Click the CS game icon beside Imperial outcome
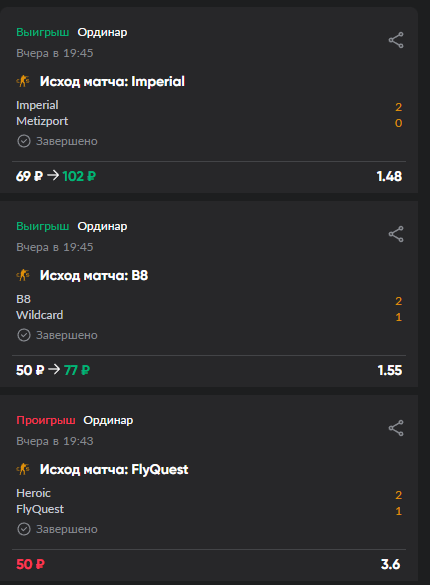Viewport: 430px width, 585px height. point(23,81)
